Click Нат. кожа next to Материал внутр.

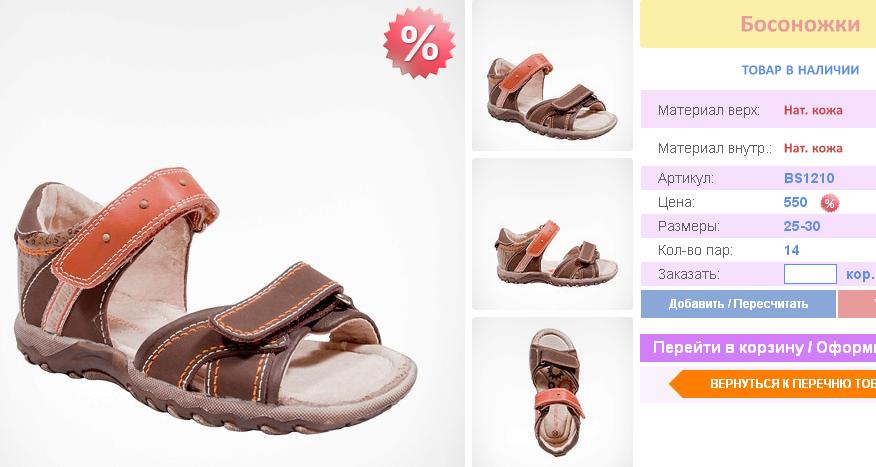813,148
